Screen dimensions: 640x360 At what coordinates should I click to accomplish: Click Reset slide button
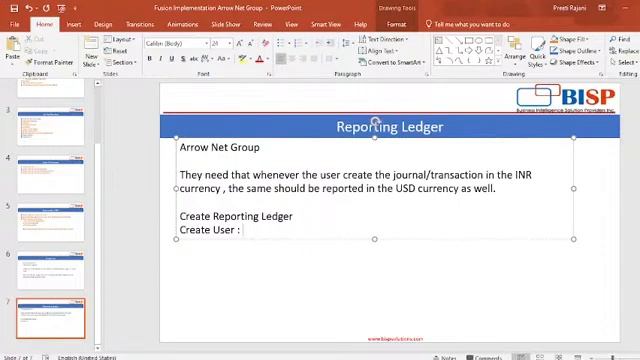pyautogui.click(x=116, y=51)
